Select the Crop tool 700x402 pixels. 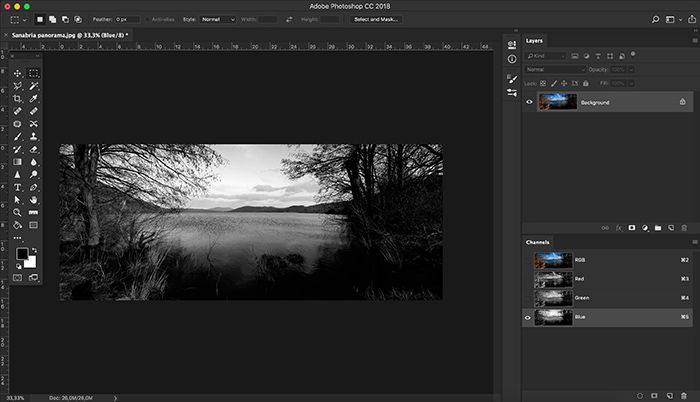click(17, 99)
